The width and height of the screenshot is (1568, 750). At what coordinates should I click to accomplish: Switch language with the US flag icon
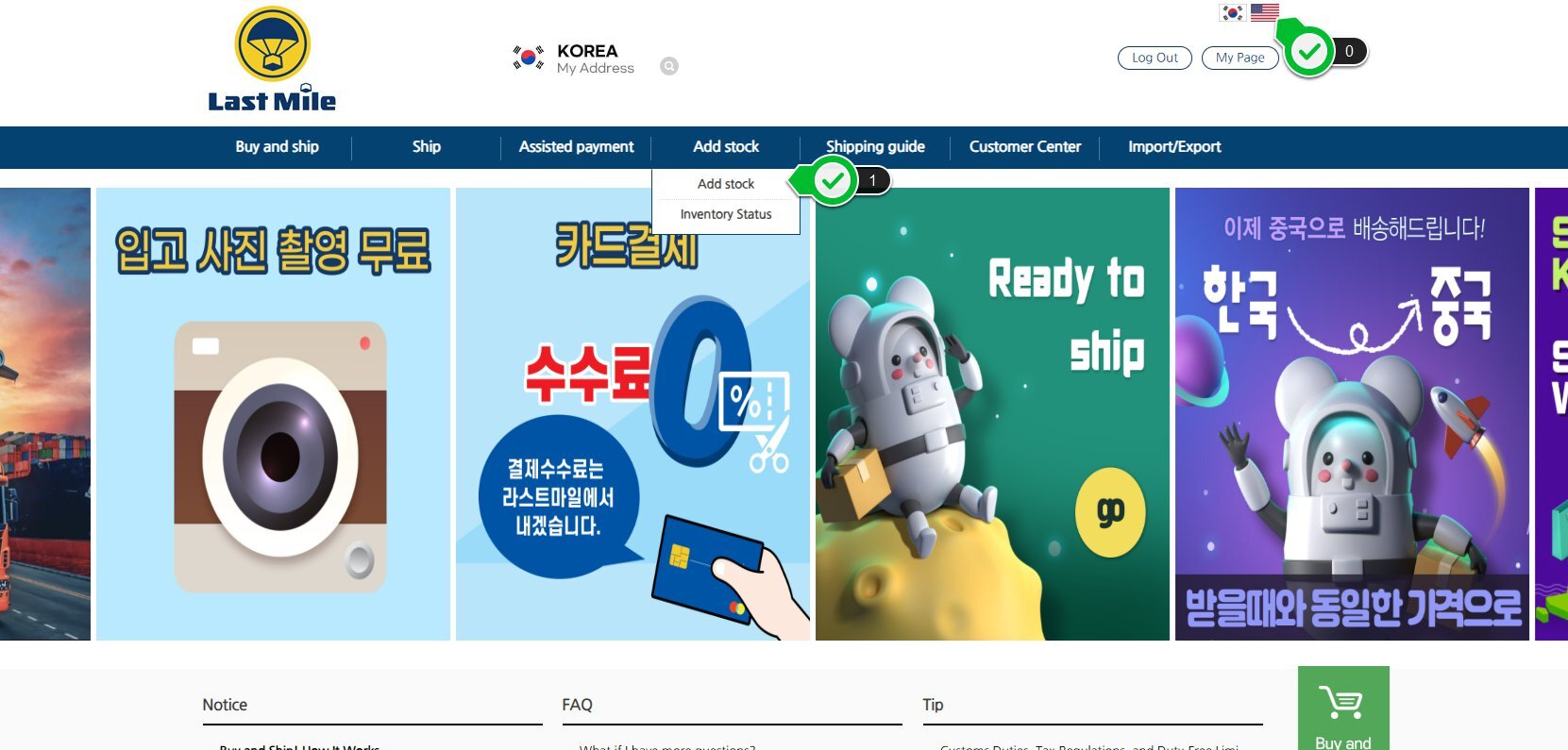pyautogui.click(x=1264, y=13)
